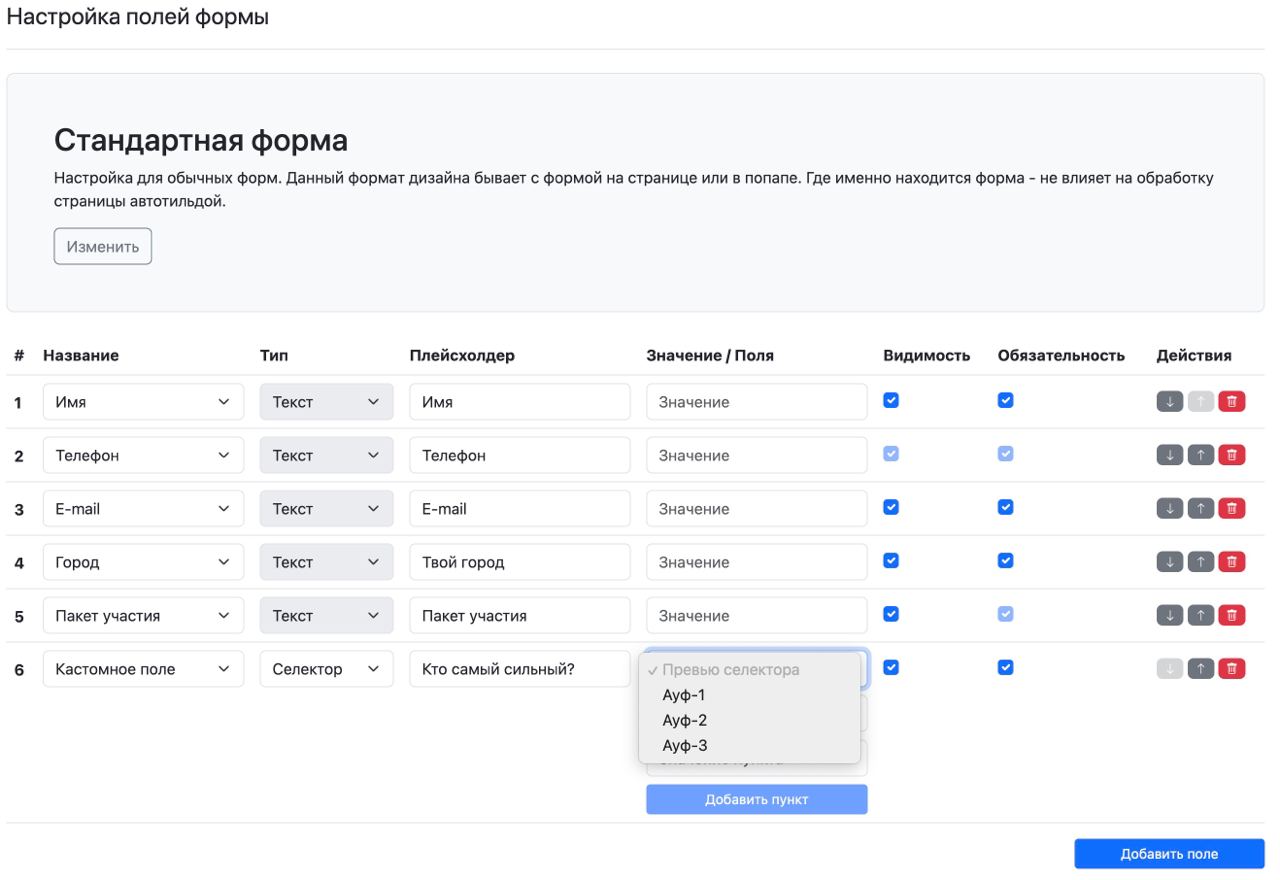Delete the Кастомное поле row
The height and width of the screenshot is (880, 1280).
tap(1231, 669)
